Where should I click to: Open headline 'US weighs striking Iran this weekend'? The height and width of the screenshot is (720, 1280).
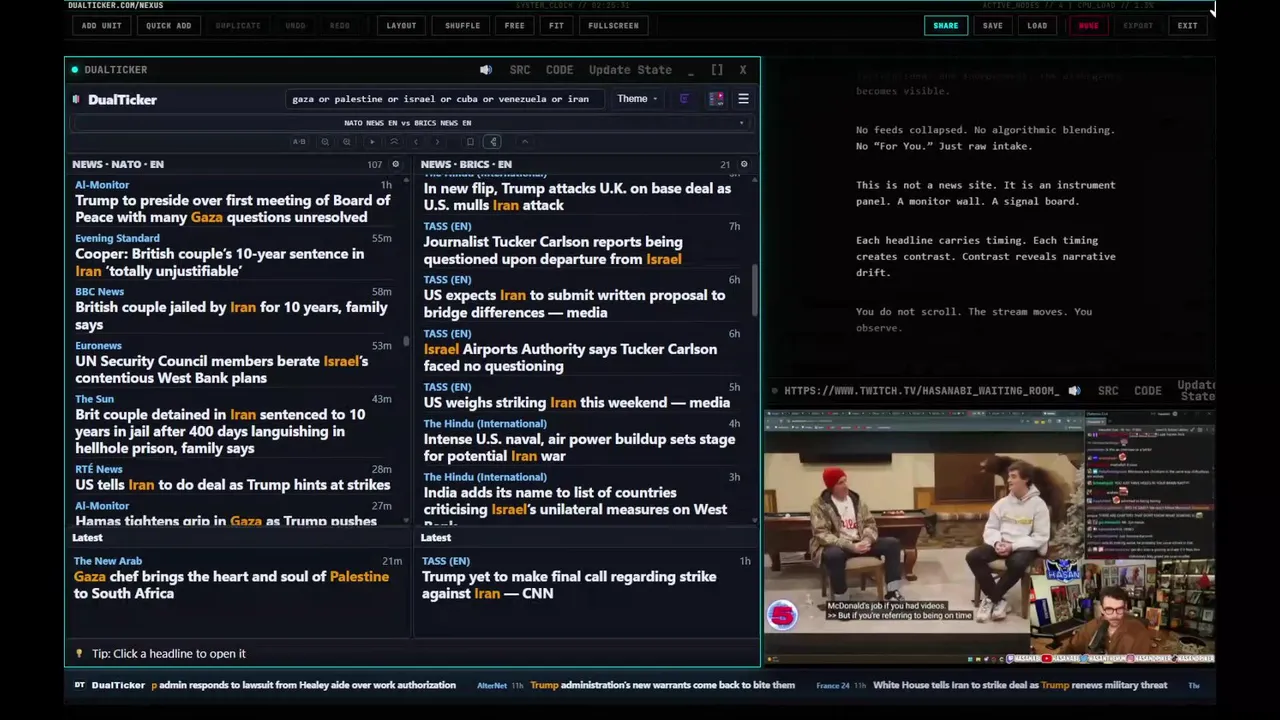click(x=576, y=402)
